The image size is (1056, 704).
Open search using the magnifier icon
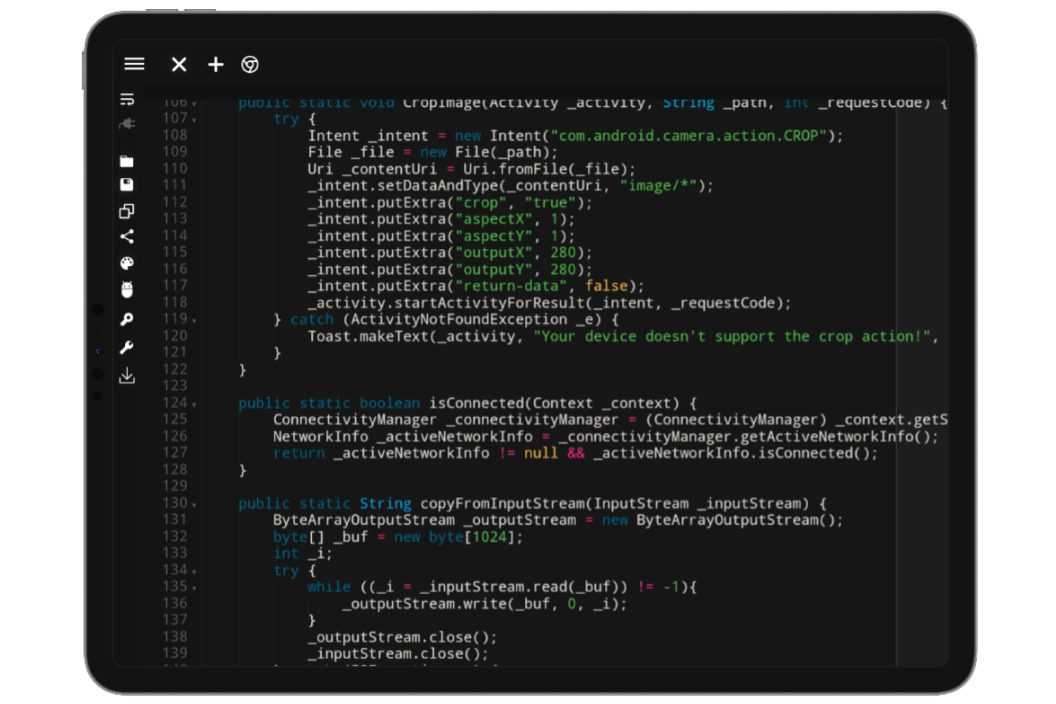(128, 320)
